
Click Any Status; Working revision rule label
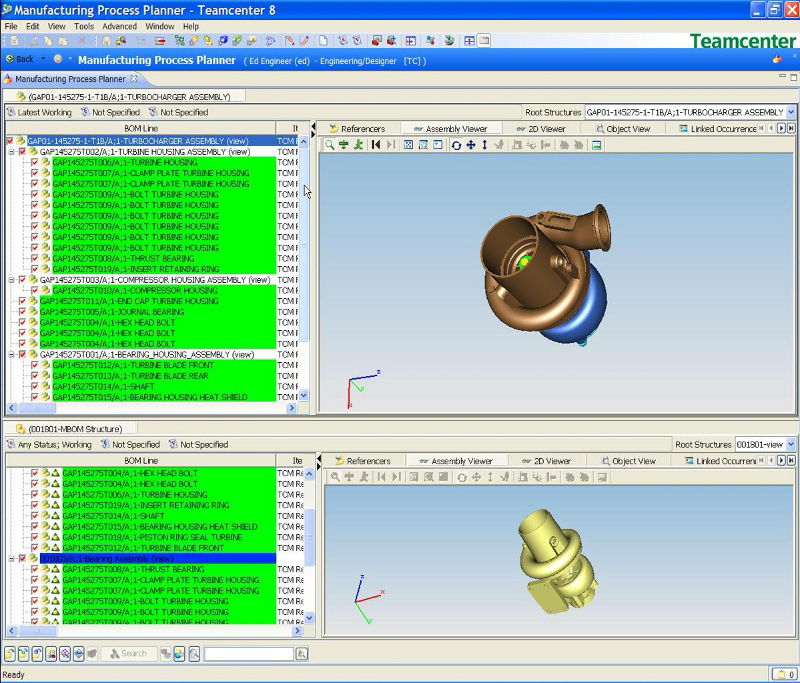(x=55, y=445)
